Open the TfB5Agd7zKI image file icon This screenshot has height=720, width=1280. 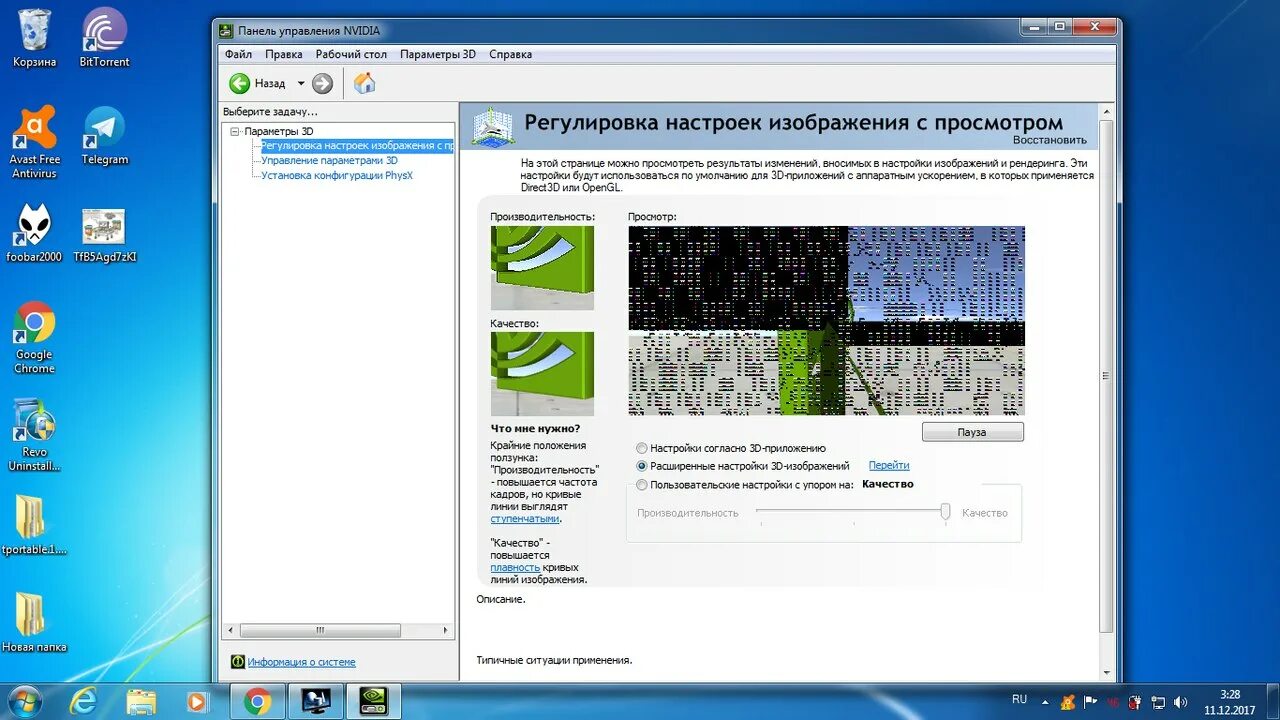[x=105, y=234]
